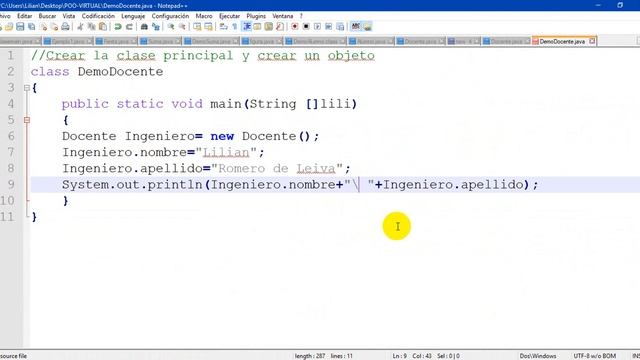This screenshot has width=640, height=360.
Task: Click the ABC spell-check toolbar icon
Action: (356, 27)
